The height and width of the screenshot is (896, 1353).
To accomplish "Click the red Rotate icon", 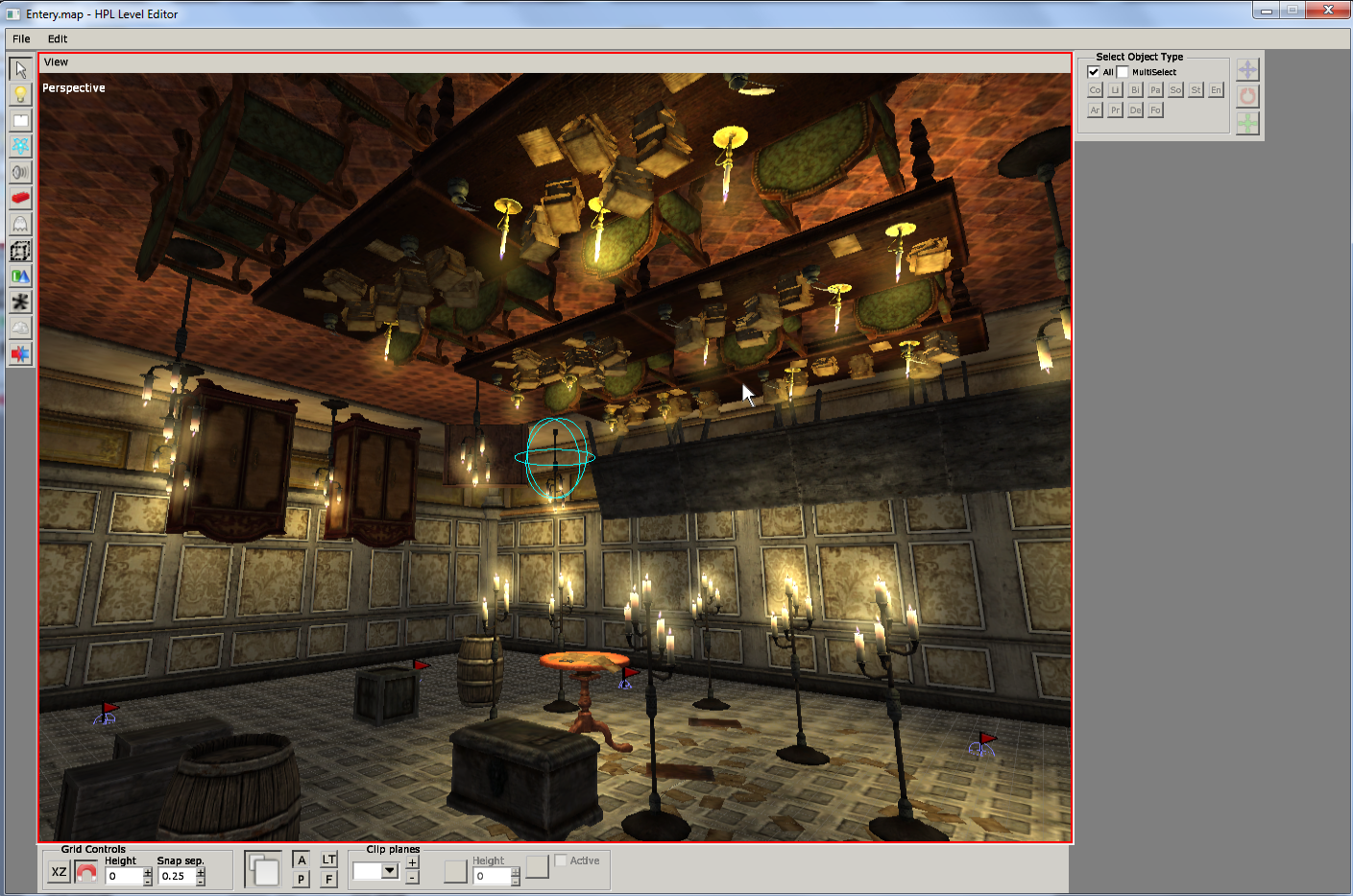I will tap(1247, 96).
